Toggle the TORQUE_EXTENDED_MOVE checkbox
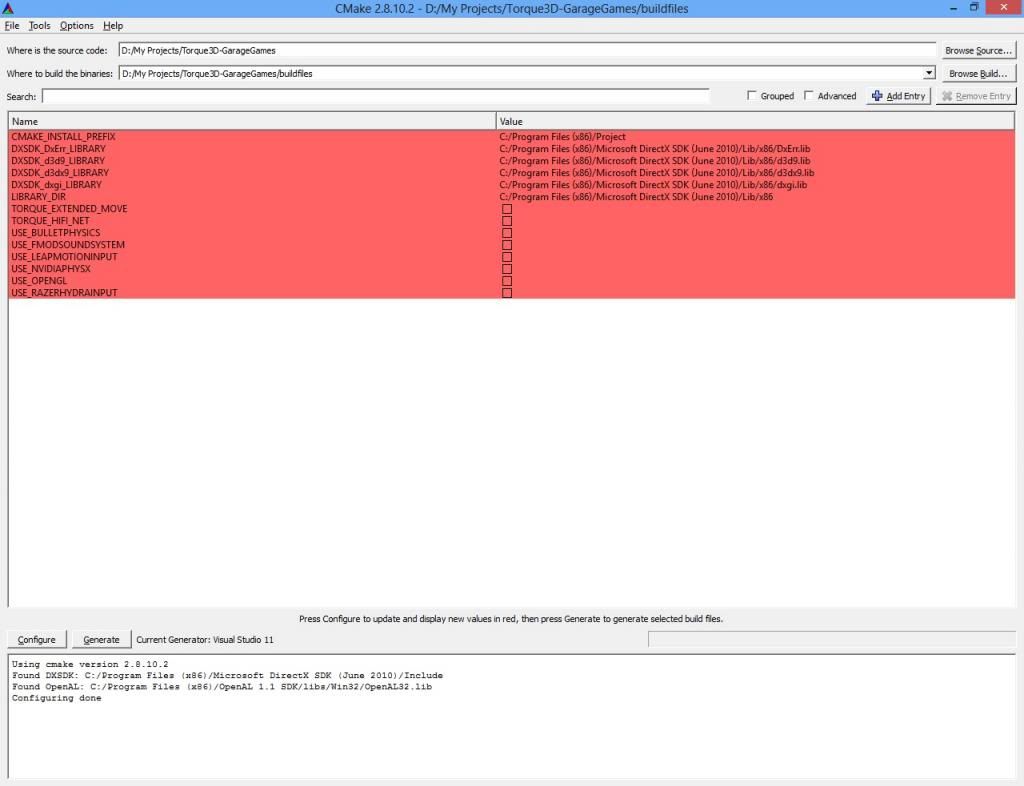 (507, 209)
